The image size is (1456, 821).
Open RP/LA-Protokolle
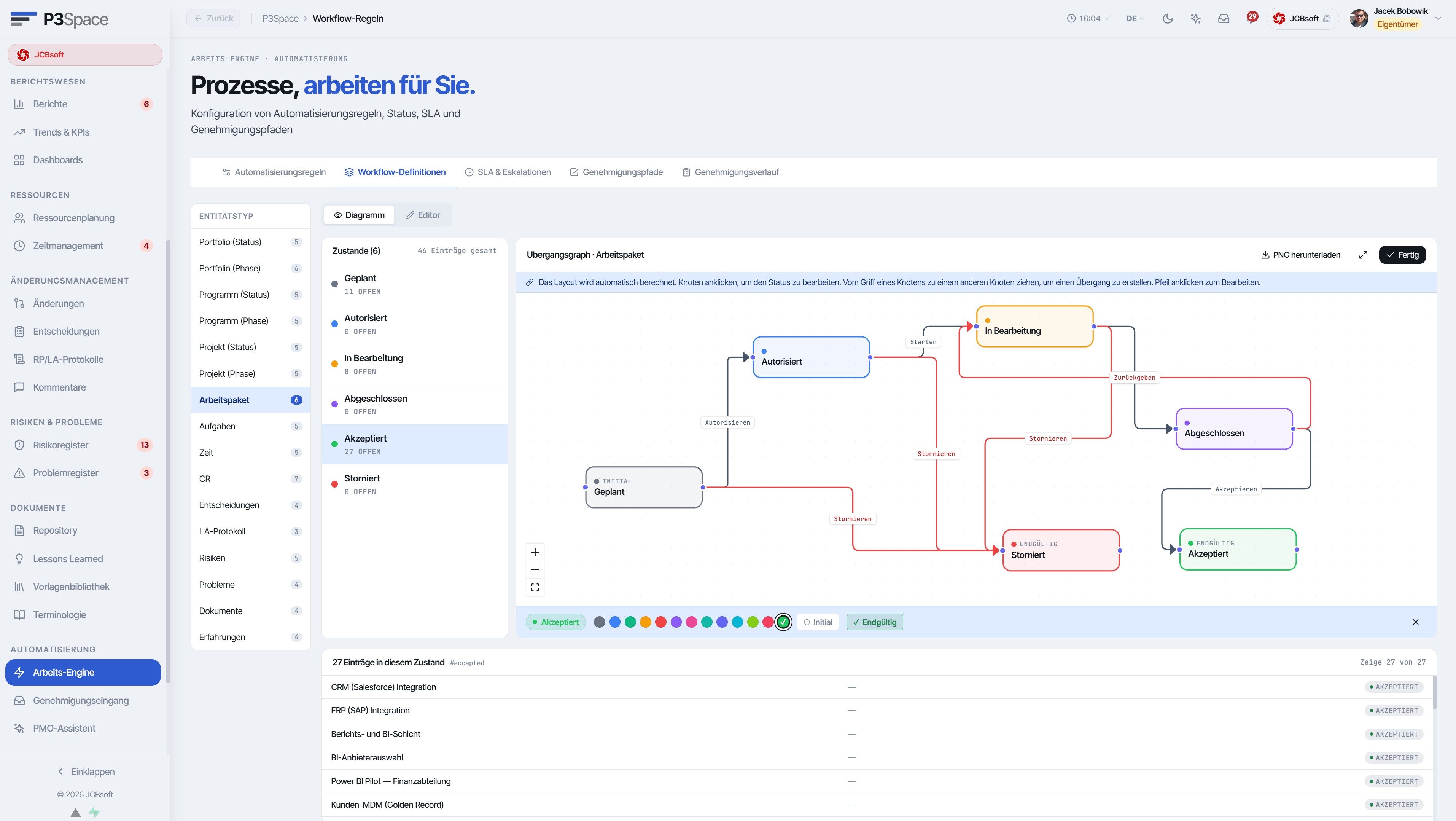click(x=84, y=360)
